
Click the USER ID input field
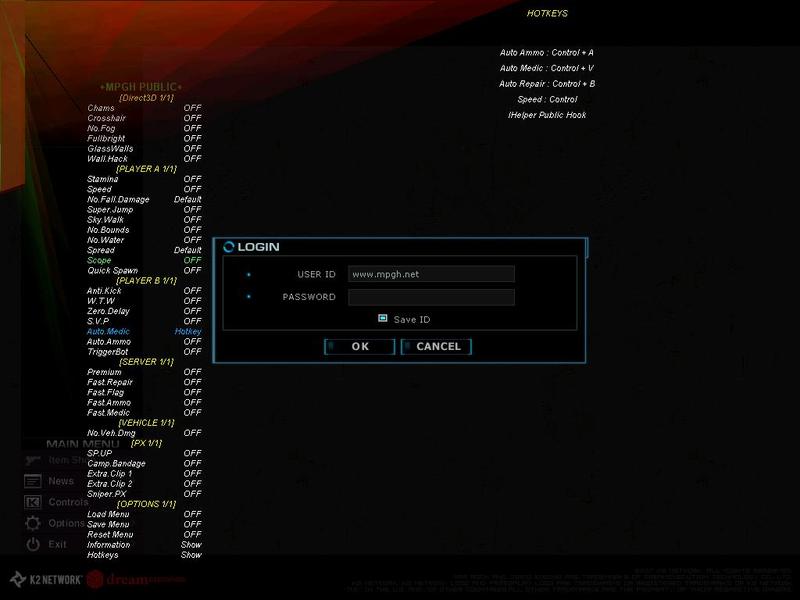(431, 274)
